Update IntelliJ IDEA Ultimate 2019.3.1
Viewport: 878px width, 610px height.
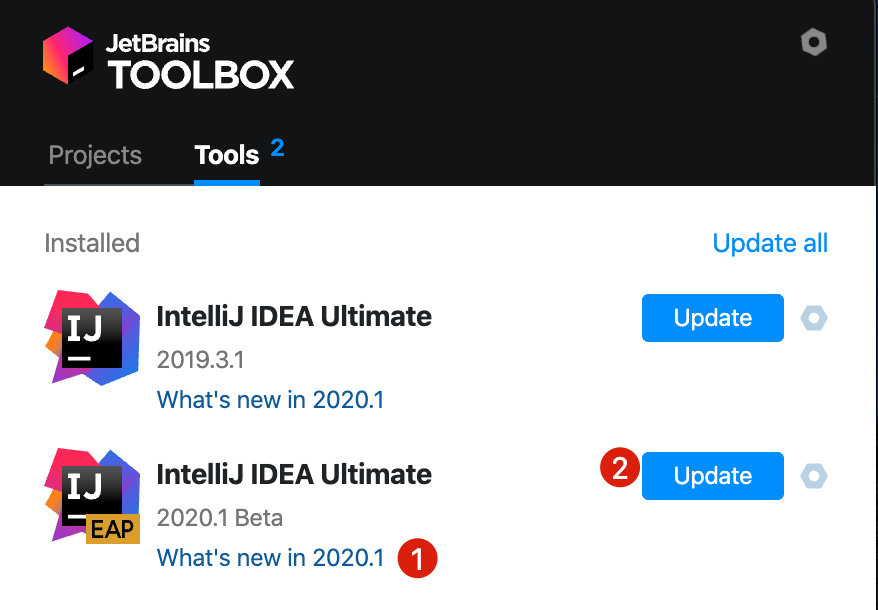point(712,317)
